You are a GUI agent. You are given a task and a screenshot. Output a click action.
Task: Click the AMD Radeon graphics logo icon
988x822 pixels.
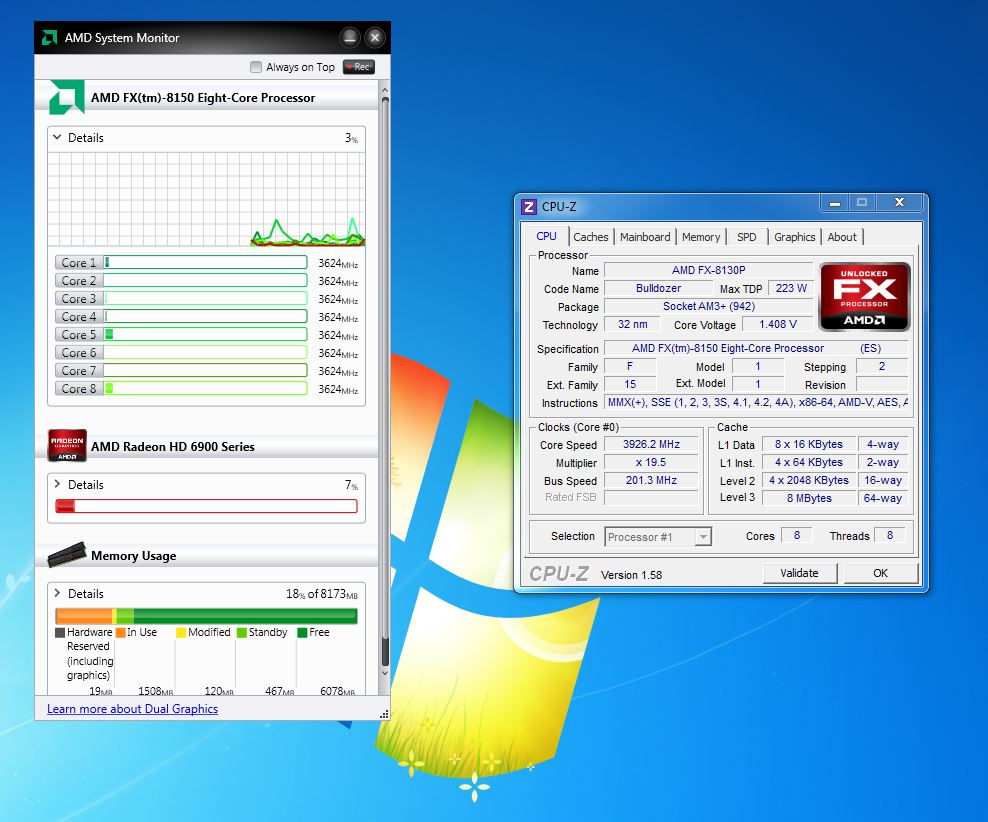click(x=67, y=445)
